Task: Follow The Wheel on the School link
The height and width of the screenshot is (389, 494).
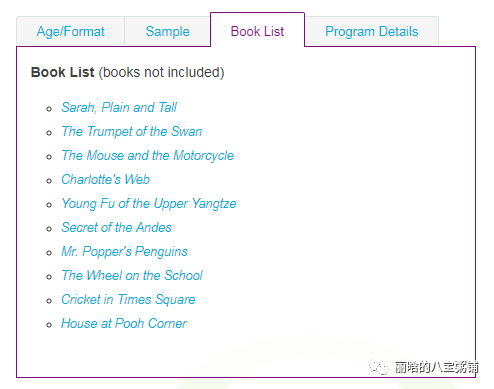Action: click(x=132, y=275)
